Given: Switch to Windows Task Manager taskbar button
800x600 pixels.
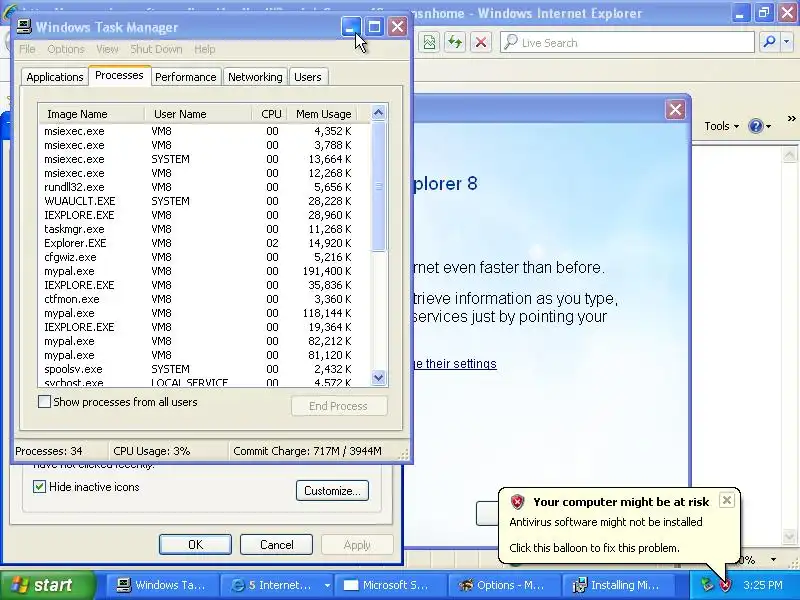Looking at the screenshot, I should pos(161,585).
